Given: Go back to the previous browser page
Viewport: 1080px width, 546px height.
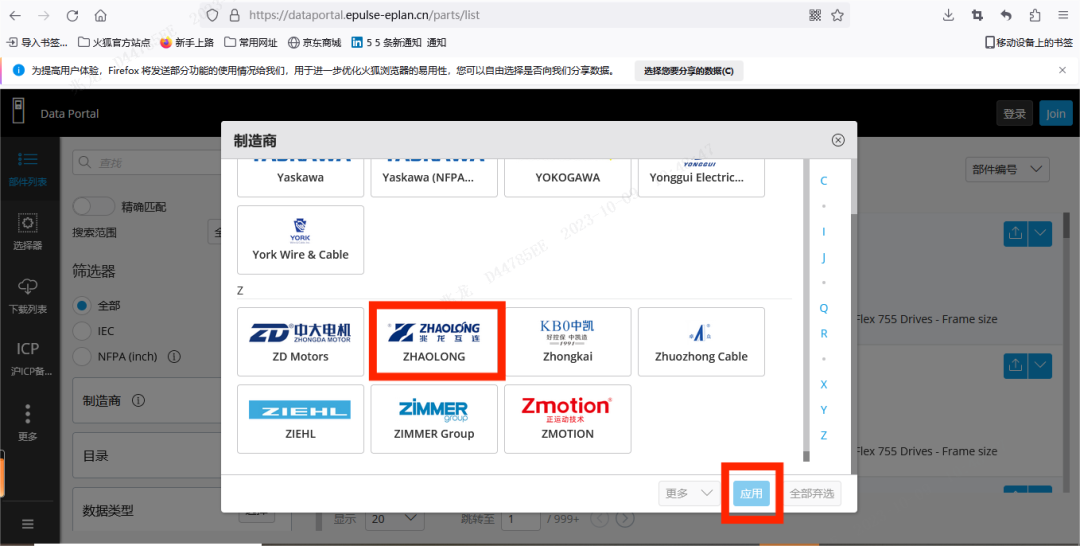Looking at the screenshot, I should click(x=15, y=15).
